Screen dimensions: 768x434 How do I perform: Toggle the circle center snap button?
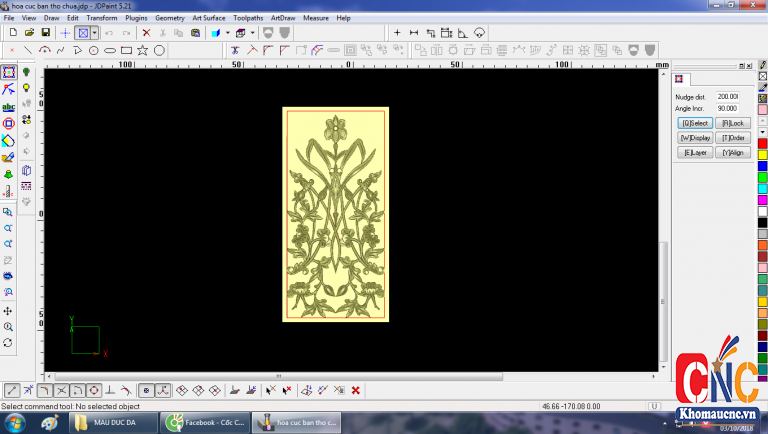click(94, 390)
